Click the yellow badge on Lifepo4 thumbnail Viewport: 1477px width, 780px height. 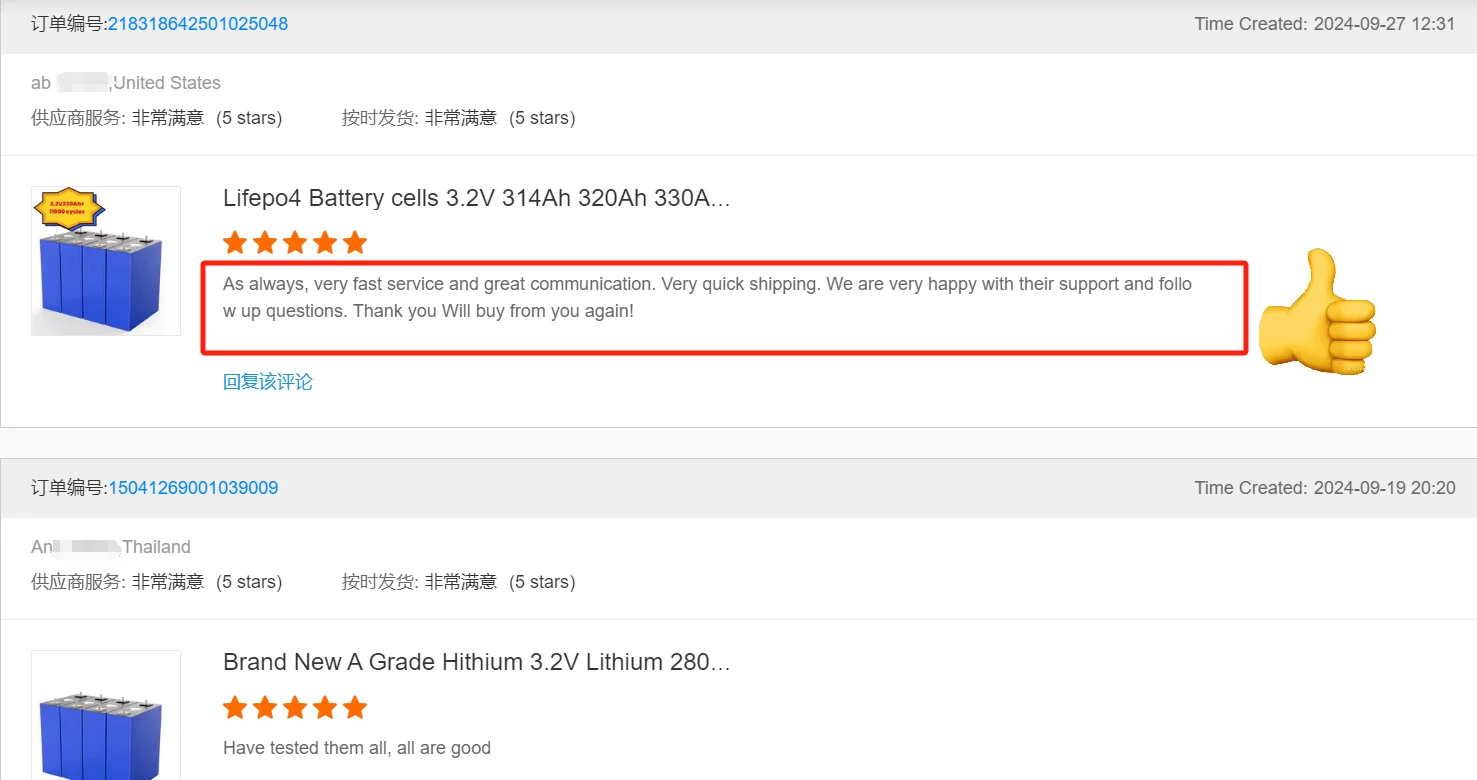[70, 209]
